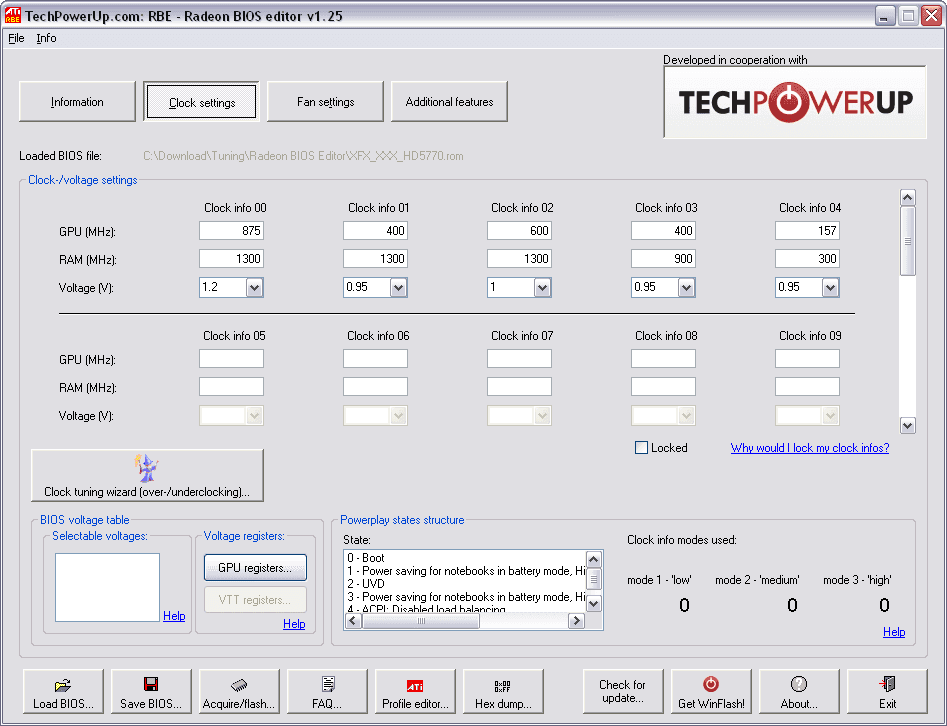
Task: Select '0 - Boot' state in list
Action: click(x=464, y=557)
